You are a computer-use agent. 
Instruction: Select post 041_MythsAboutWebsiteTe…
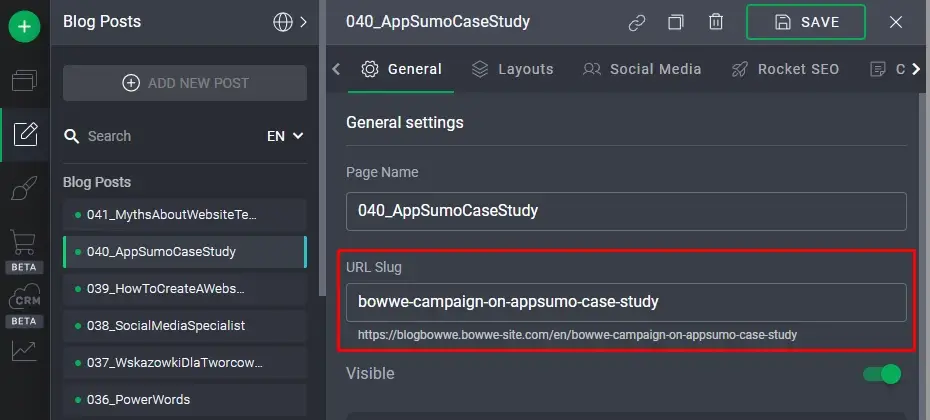pos(185,215)
